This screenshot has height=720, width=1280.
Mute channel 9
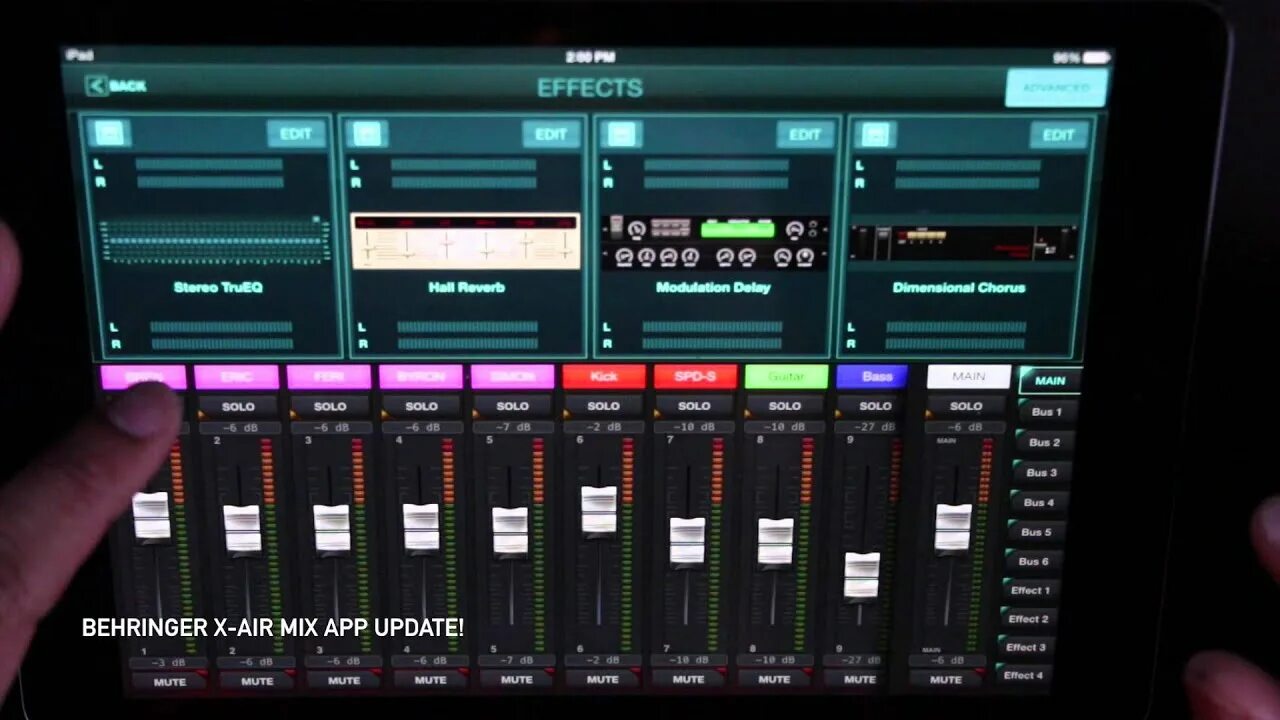(x=860, y=679)
